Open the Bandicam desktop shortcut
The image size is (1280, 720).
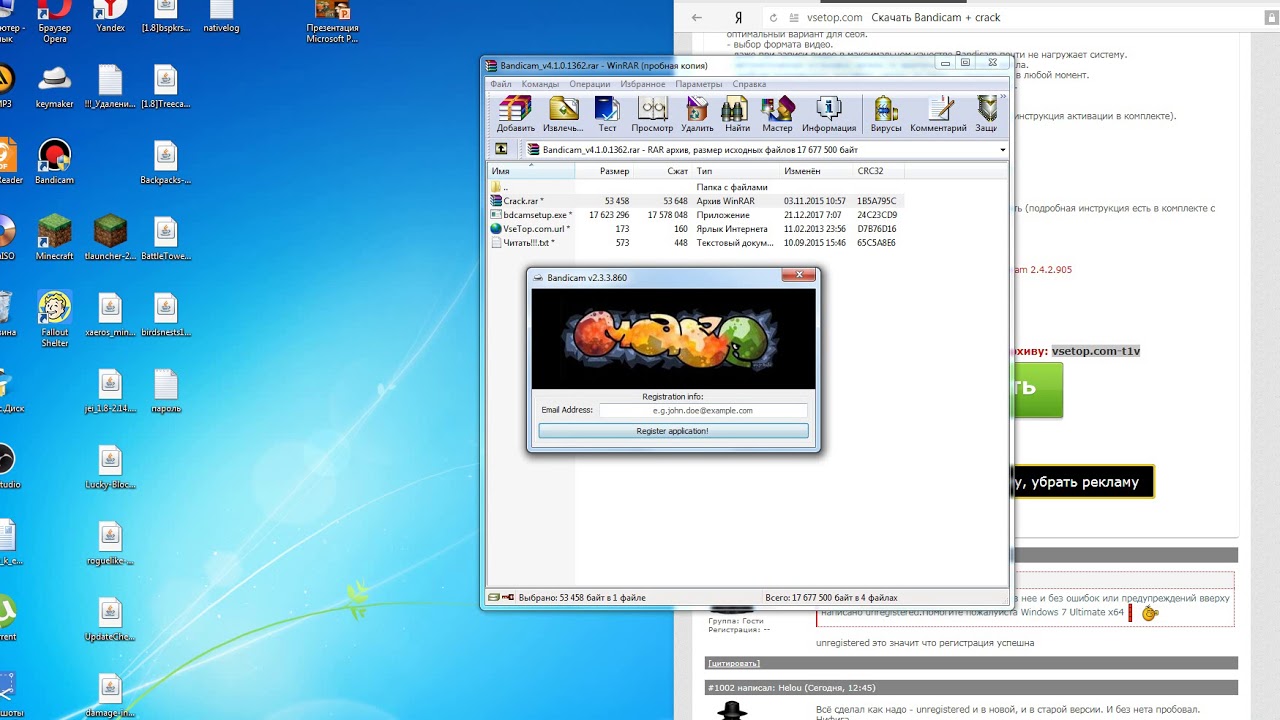54,162
